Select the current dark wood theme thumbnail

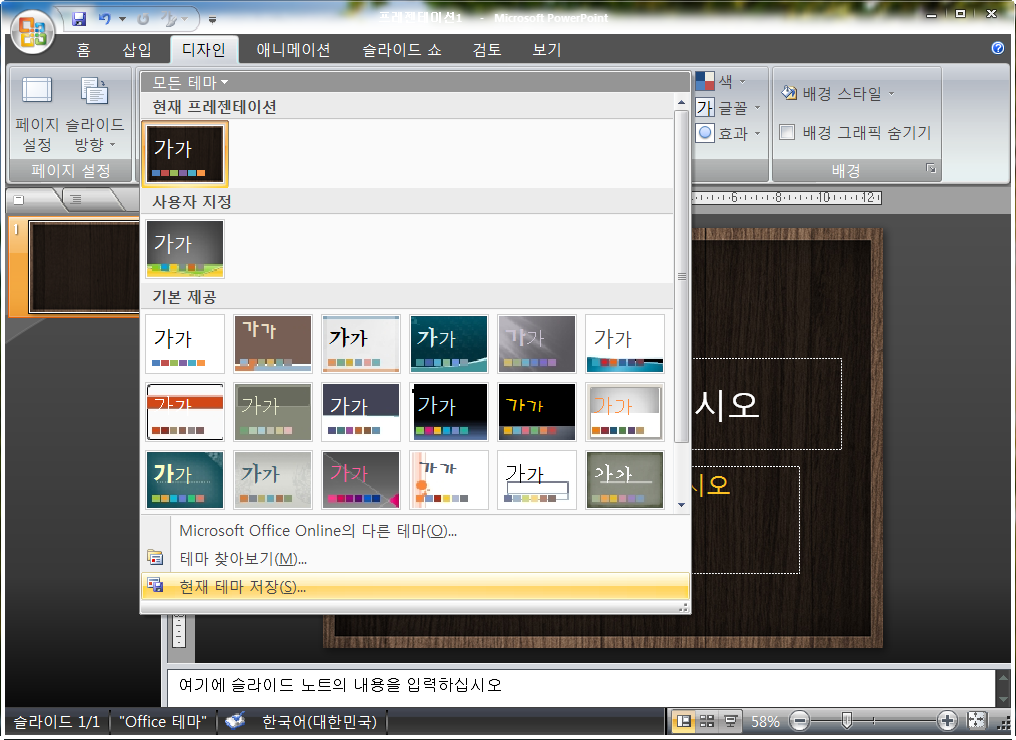pyautogui.click(x=185, y=154)
